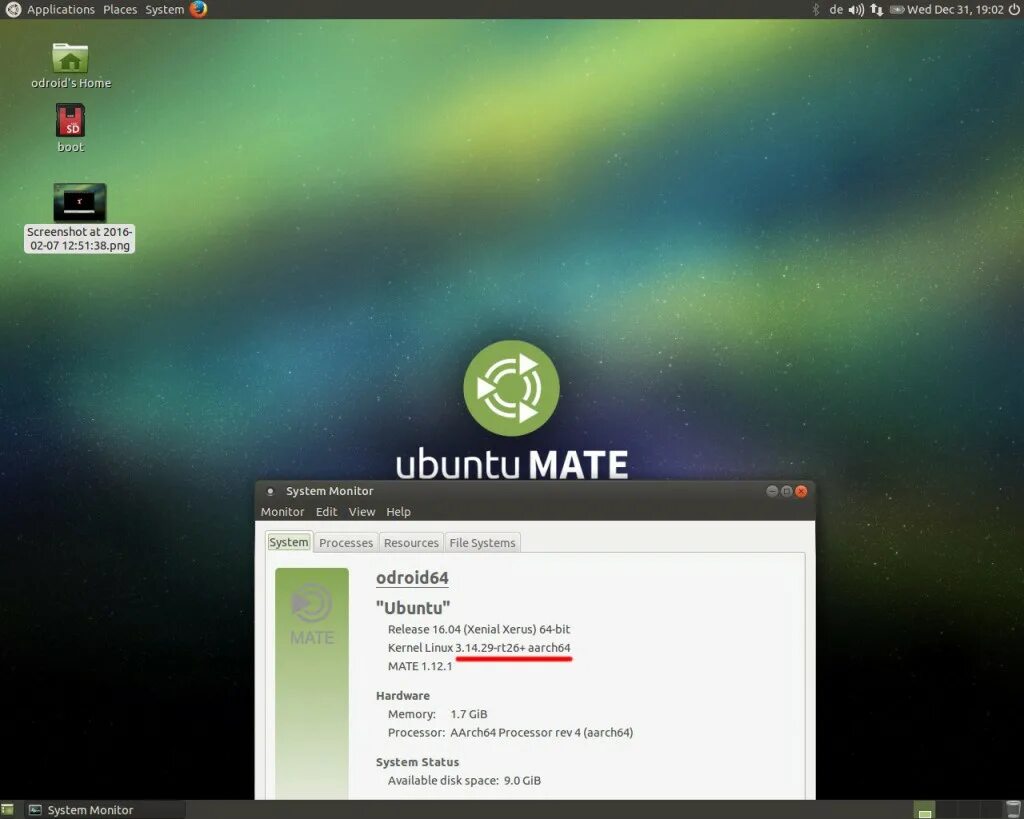1024x819 pixels.
Task: Open the Places menu
Action: pyautogui.click(x=120, y=9)
